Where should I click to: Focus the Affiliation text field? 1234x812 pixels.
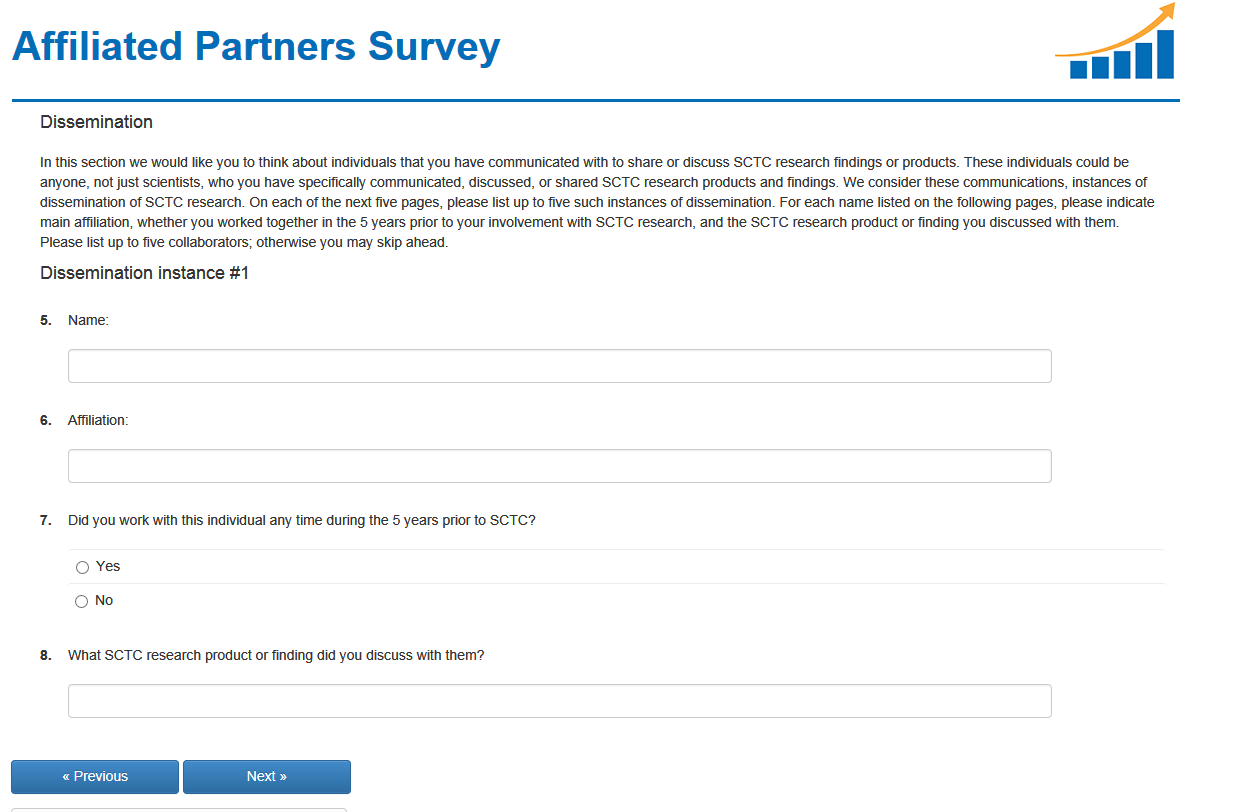(559, 466)
